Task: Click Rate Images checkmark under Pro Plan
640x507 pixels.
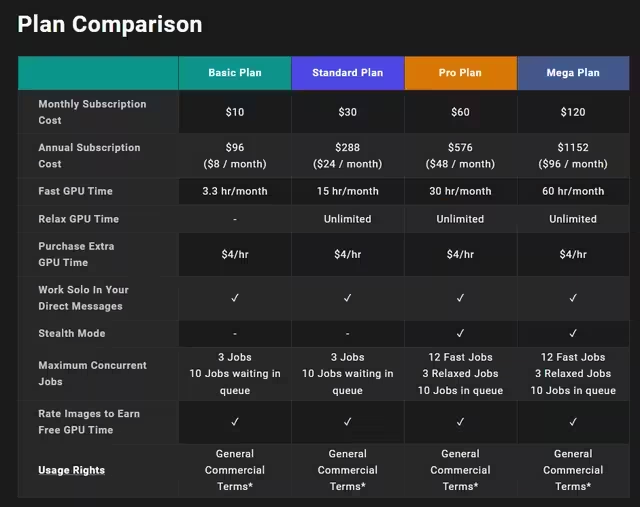Action: tap(460, 422)
